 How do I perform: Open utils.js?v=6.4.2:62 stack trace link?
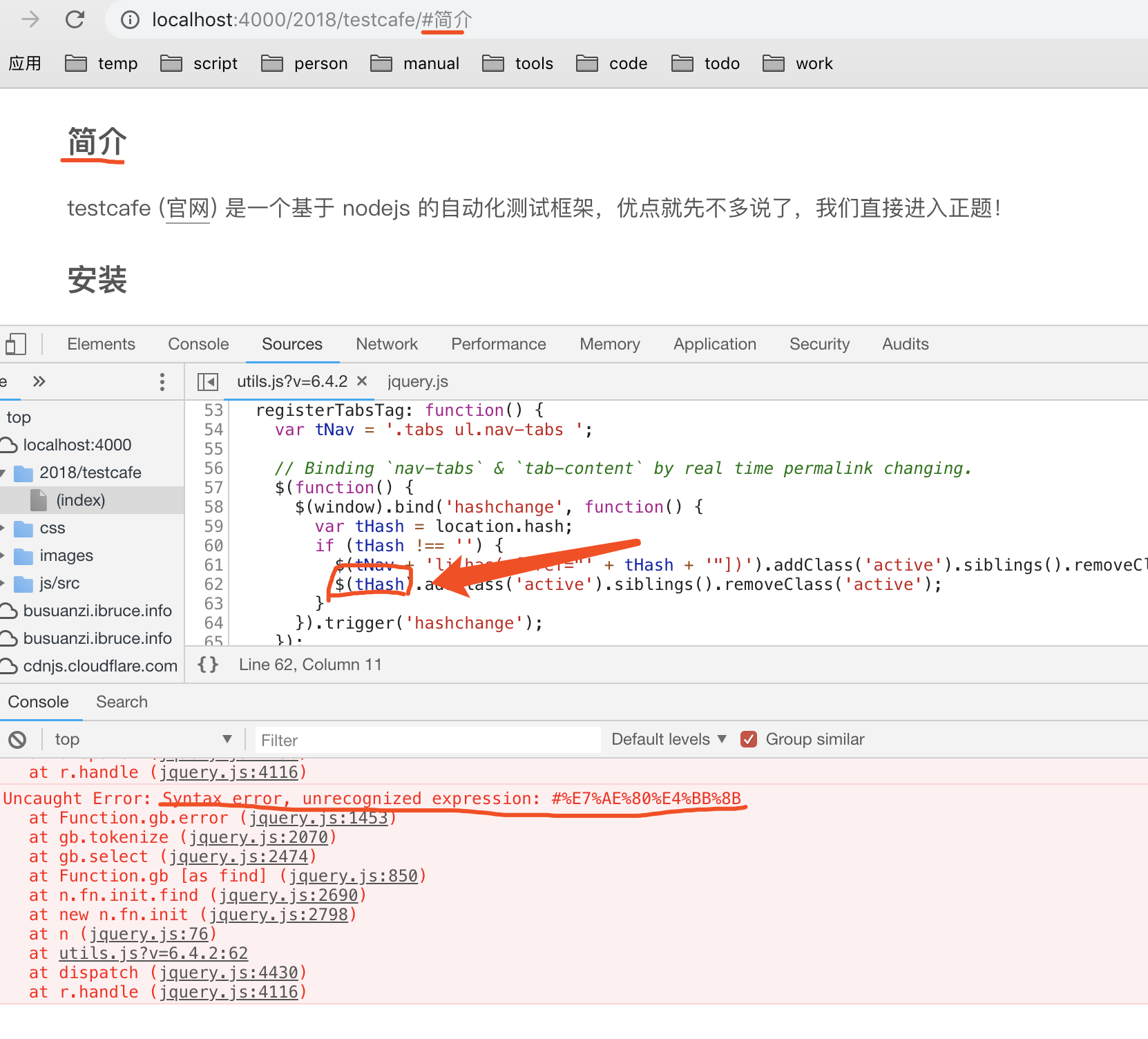pos(153,953)
